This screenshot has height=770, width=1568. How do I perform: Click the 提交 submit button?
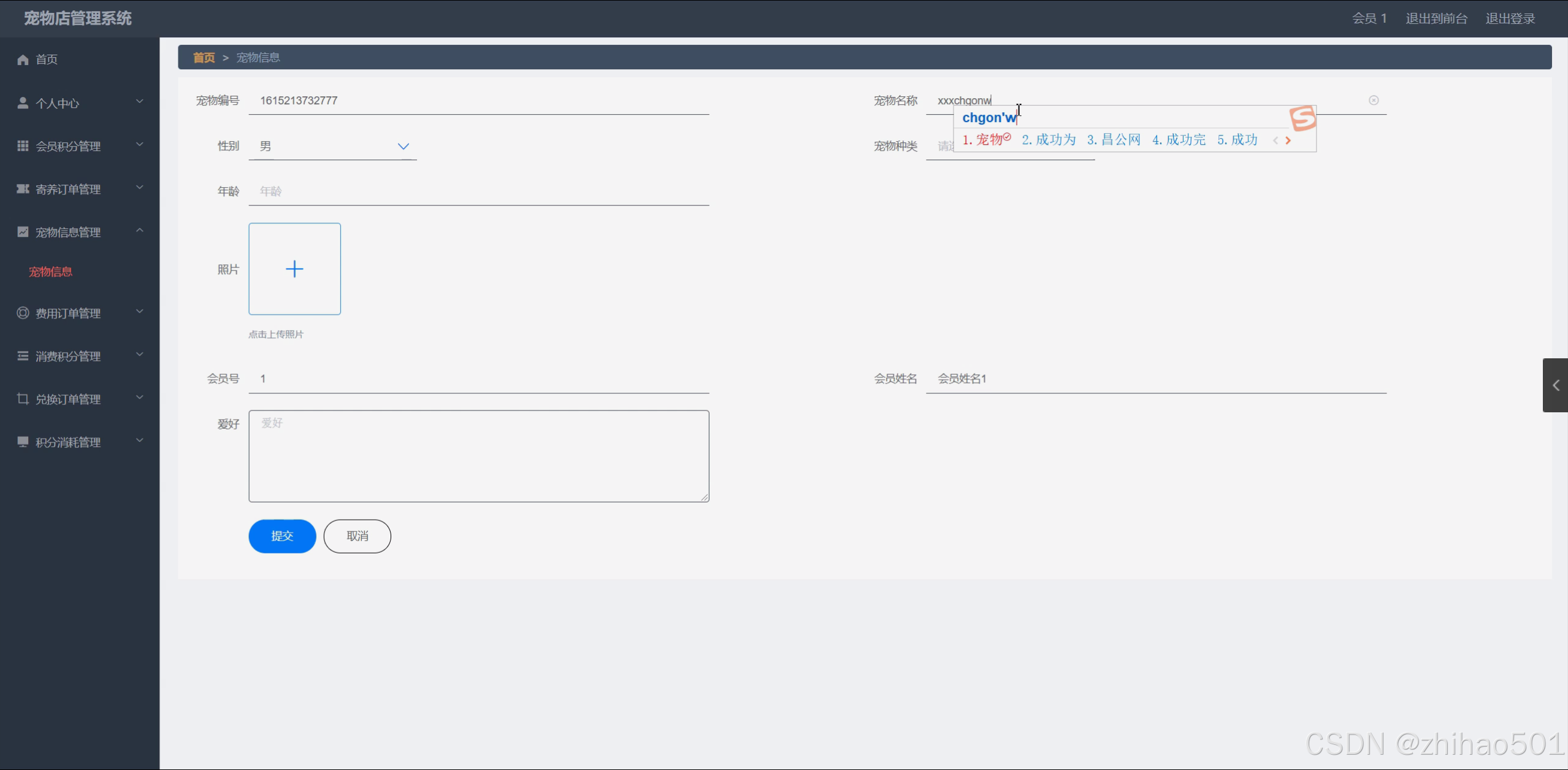point(282,536)
